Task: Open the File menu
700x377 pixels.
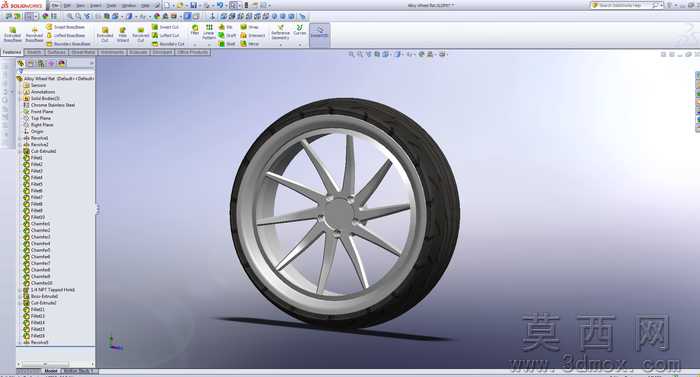Action: coord(55,6)
